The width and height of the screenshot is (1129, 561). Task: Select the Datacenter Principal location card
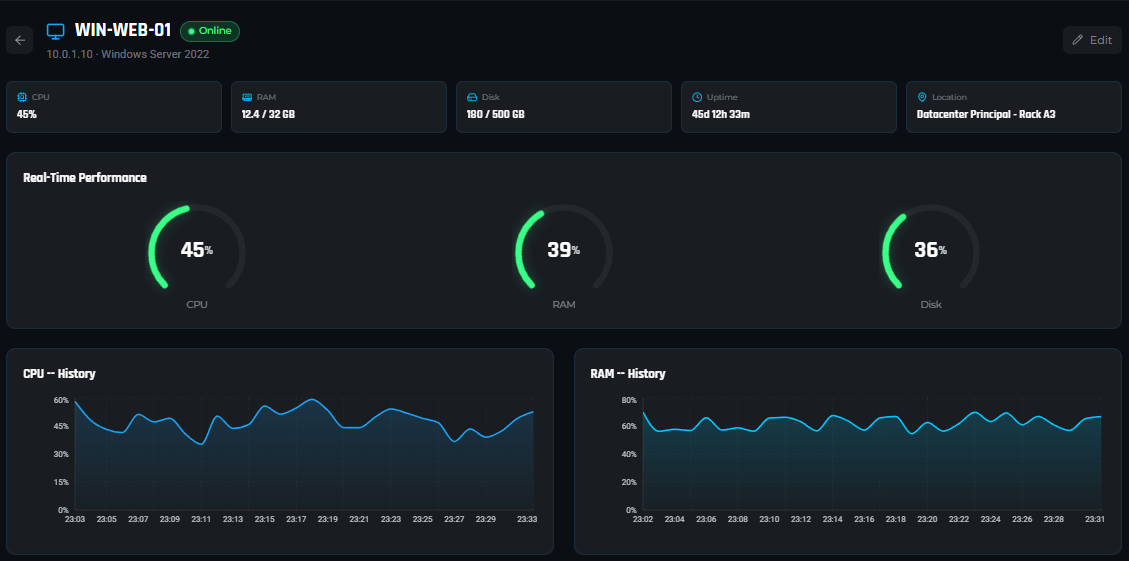click(x=1013, y=107)
